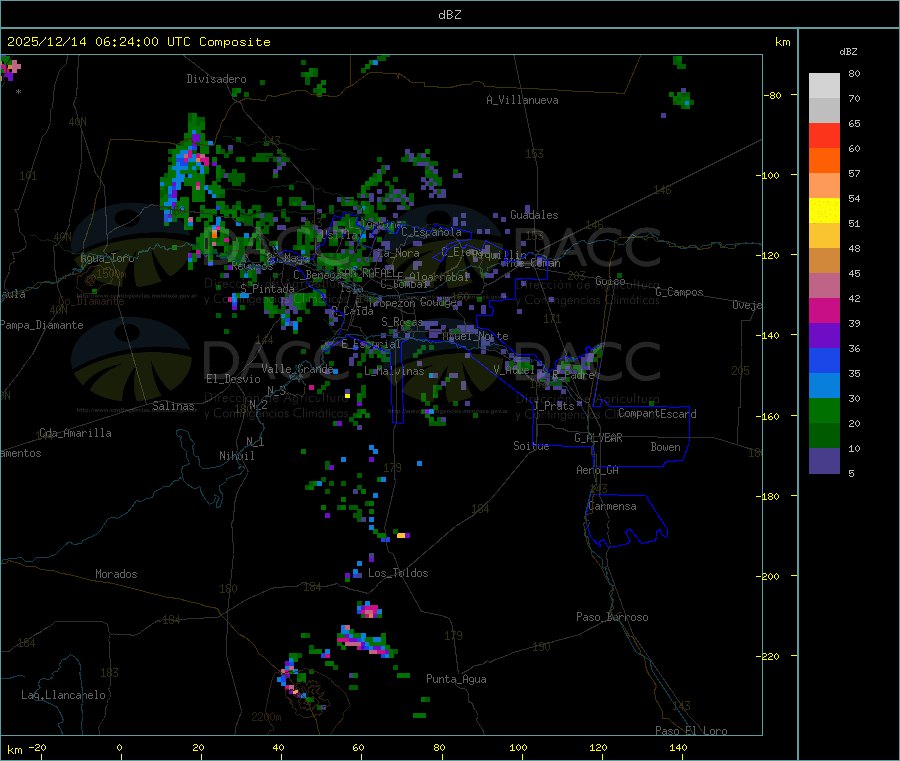The height and width of the screenshot is (761, 900).
Task: Select the Soitue place label
Action: (x=531, y=446)
